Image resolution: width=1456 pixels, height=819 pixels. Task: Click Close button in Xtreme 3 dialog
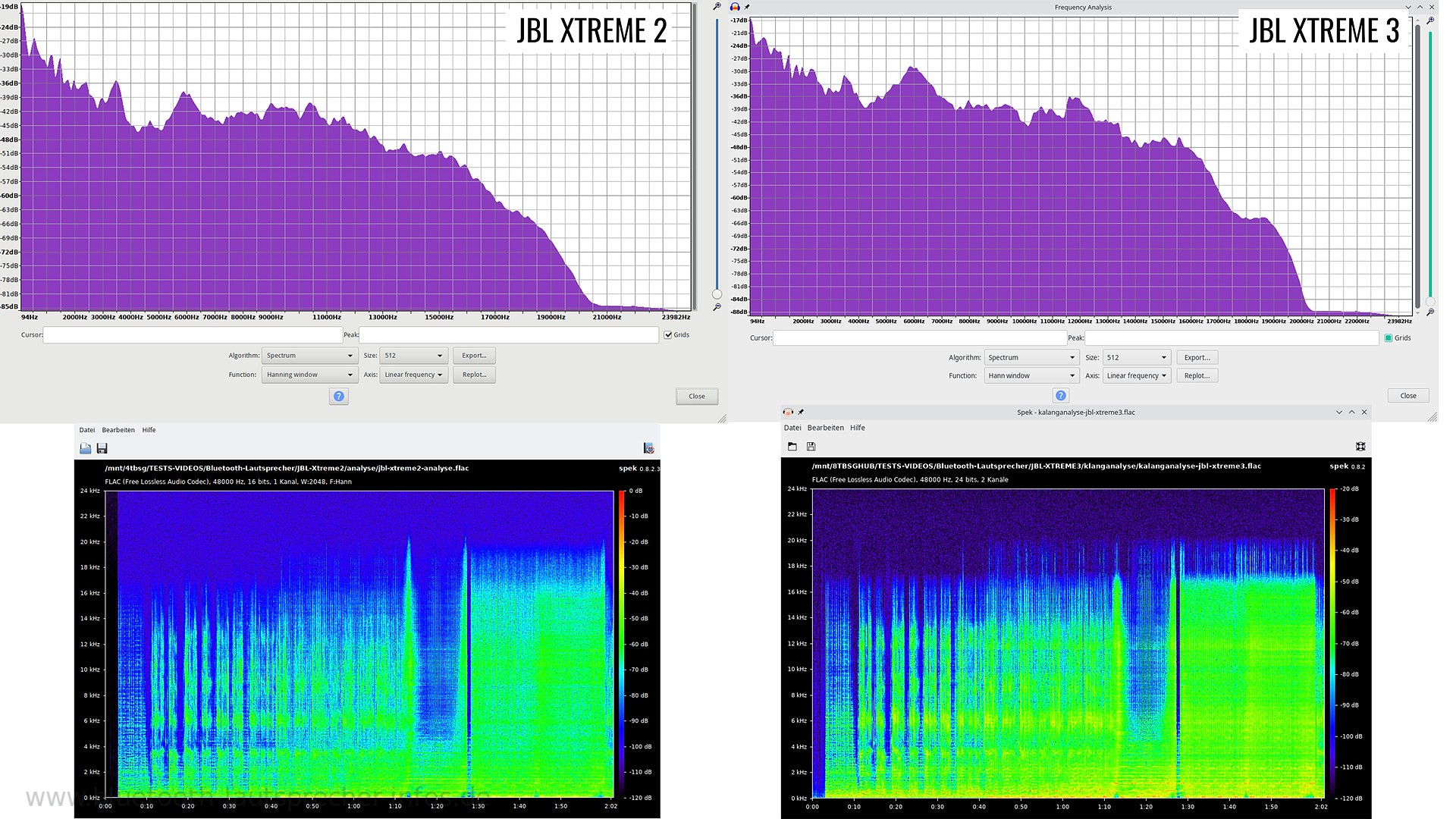tap(1408, 395)
